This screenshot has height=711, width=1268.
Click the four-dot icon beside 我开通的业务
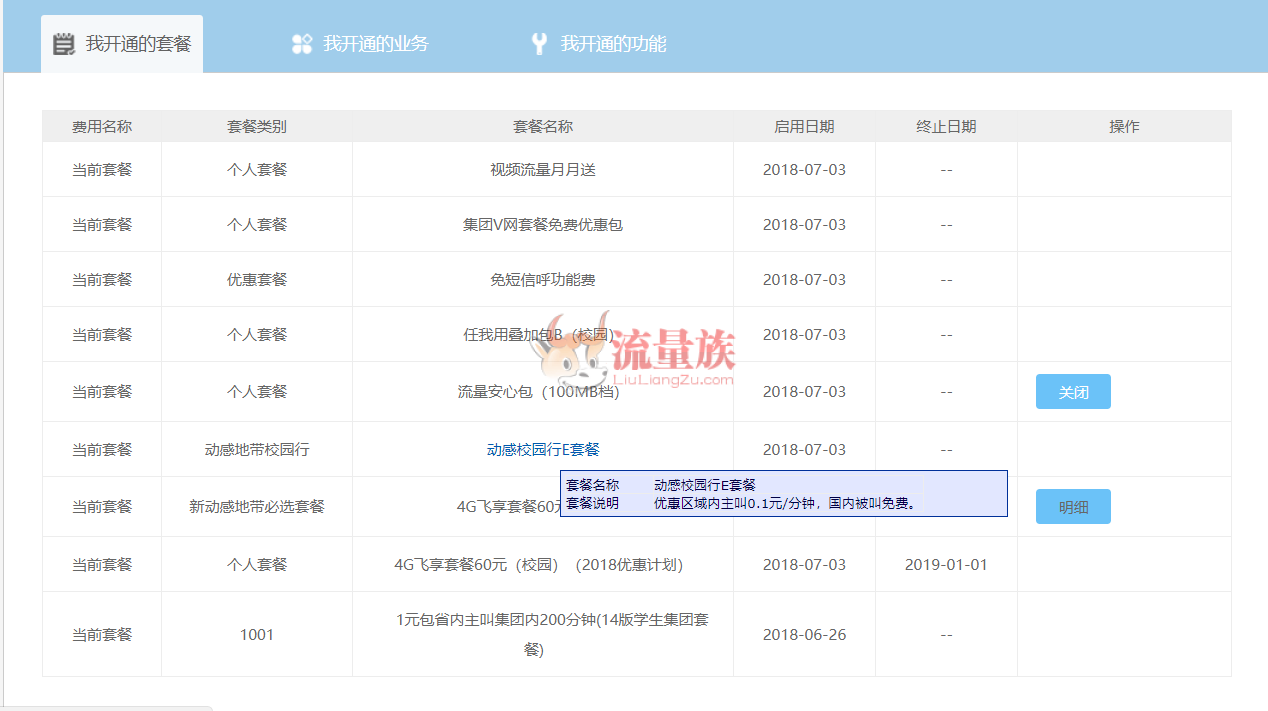pyautogui.click(x=302, y=44)
